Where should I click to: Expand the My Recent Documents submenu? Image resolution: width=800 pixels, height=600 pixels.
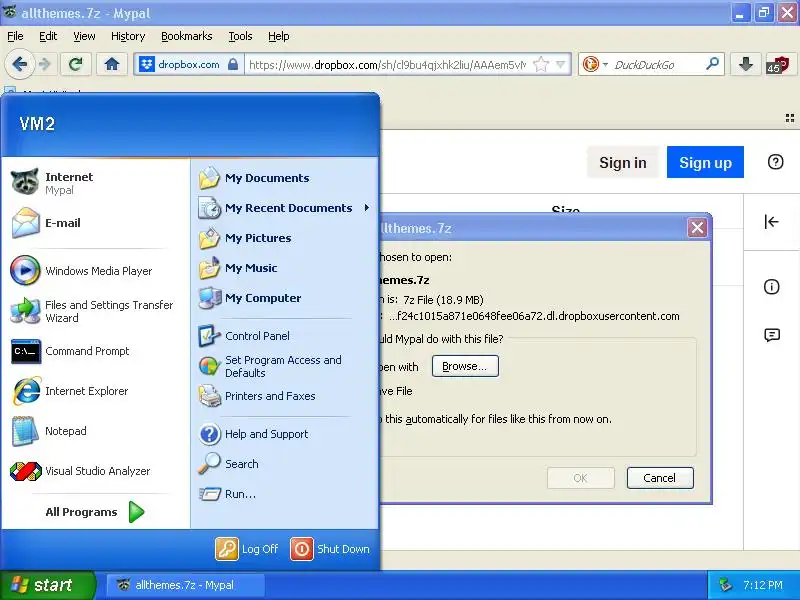[284, 208]
